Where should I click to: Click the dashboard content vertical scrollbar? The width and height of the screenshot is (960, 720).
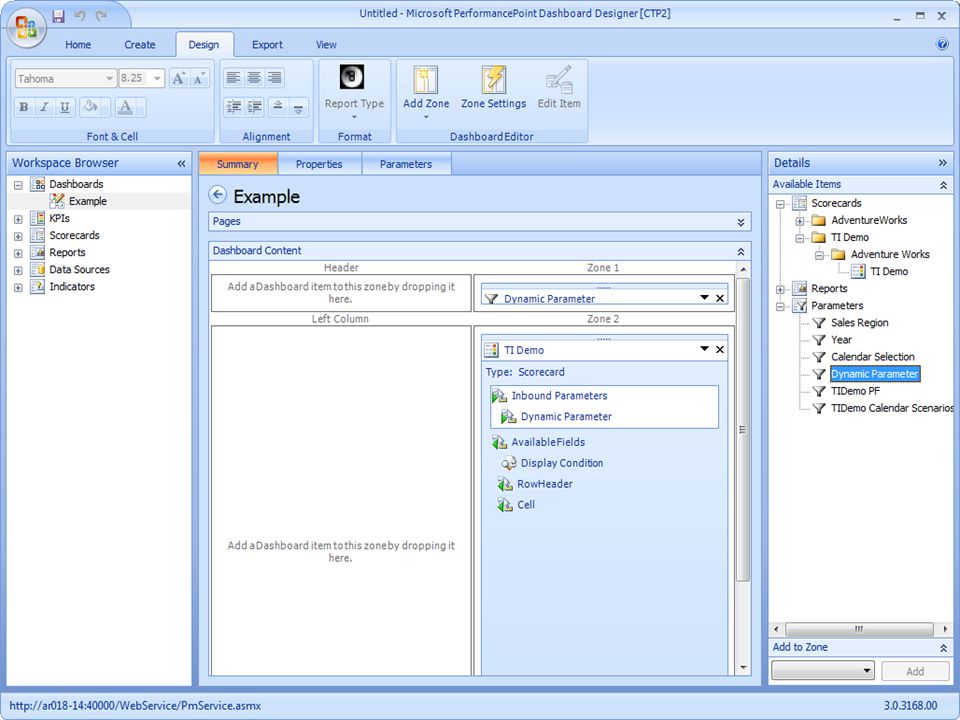743,429
